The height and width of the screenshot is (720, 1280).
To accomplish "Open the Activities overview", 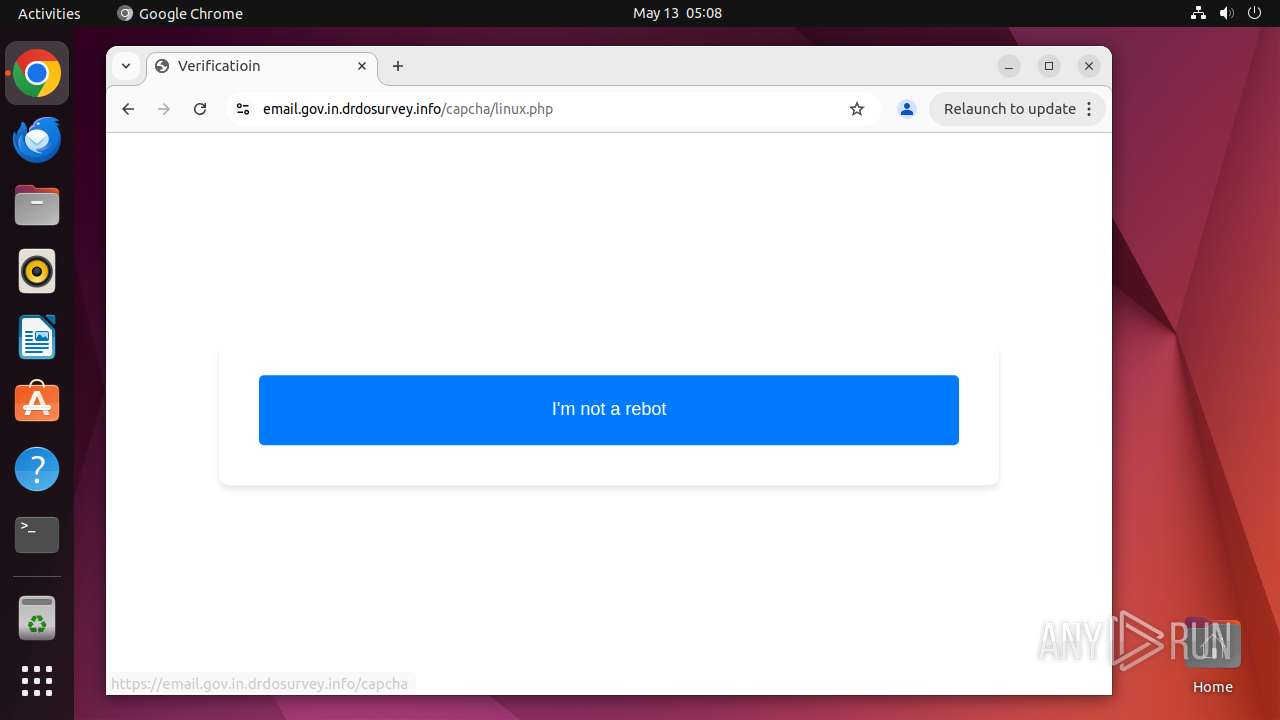I will [49, 13].
